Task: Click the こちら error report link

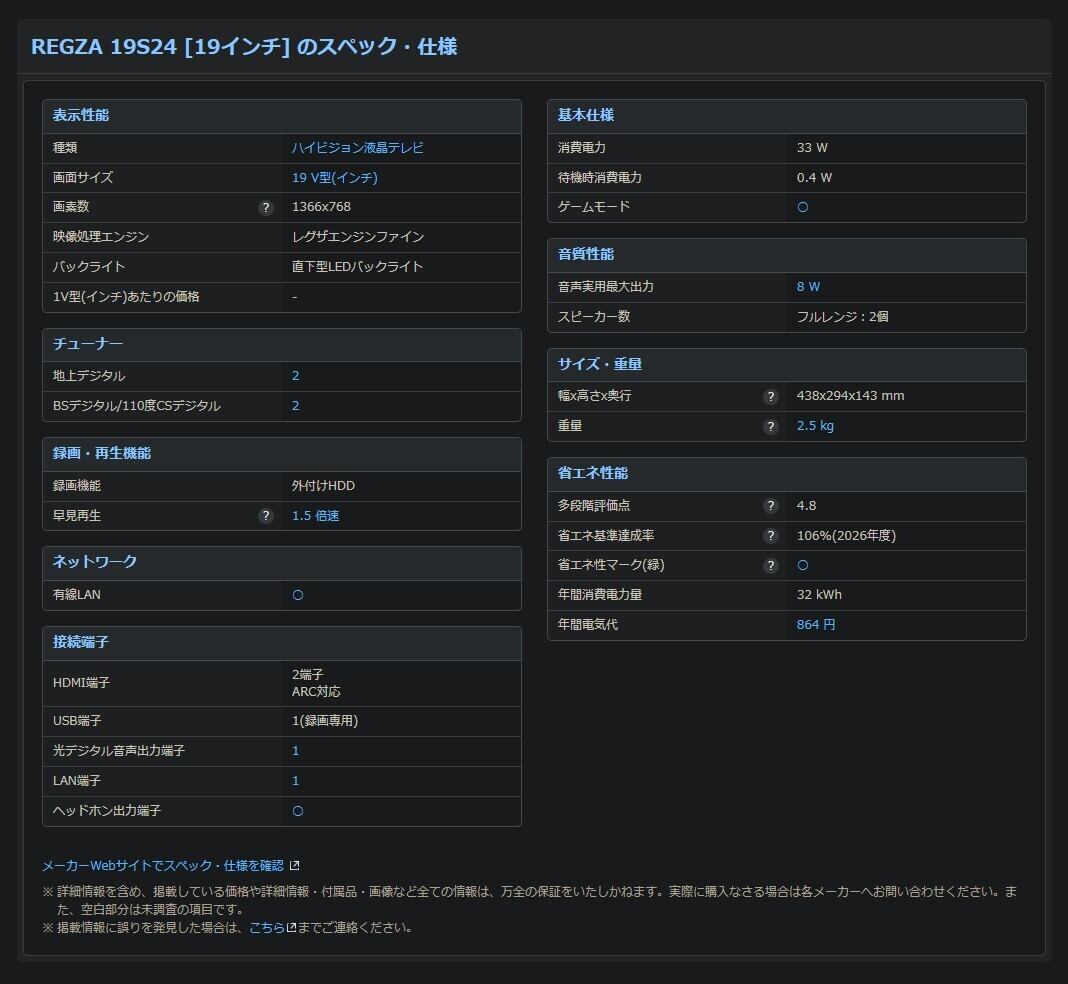Action: [266, 927]
